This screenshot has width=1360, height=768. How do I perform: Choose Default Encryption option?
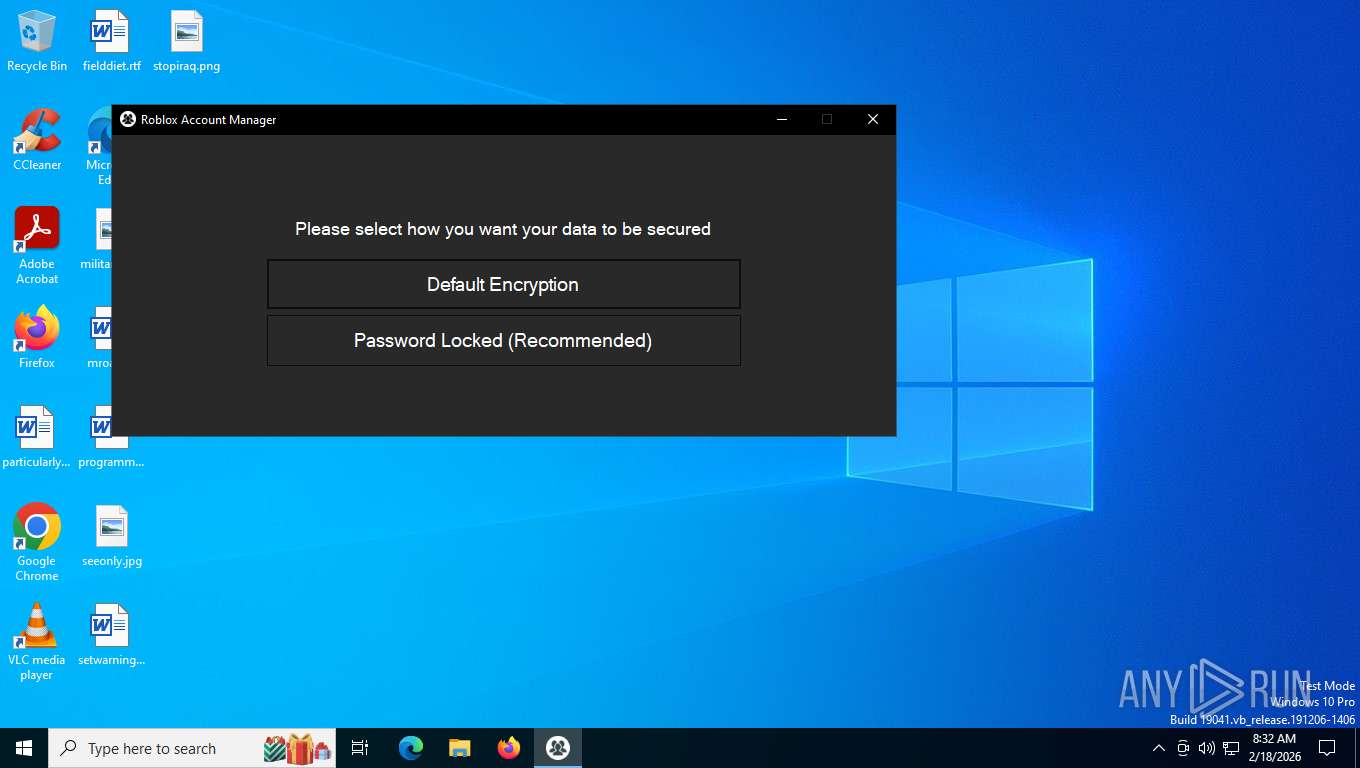503,284
